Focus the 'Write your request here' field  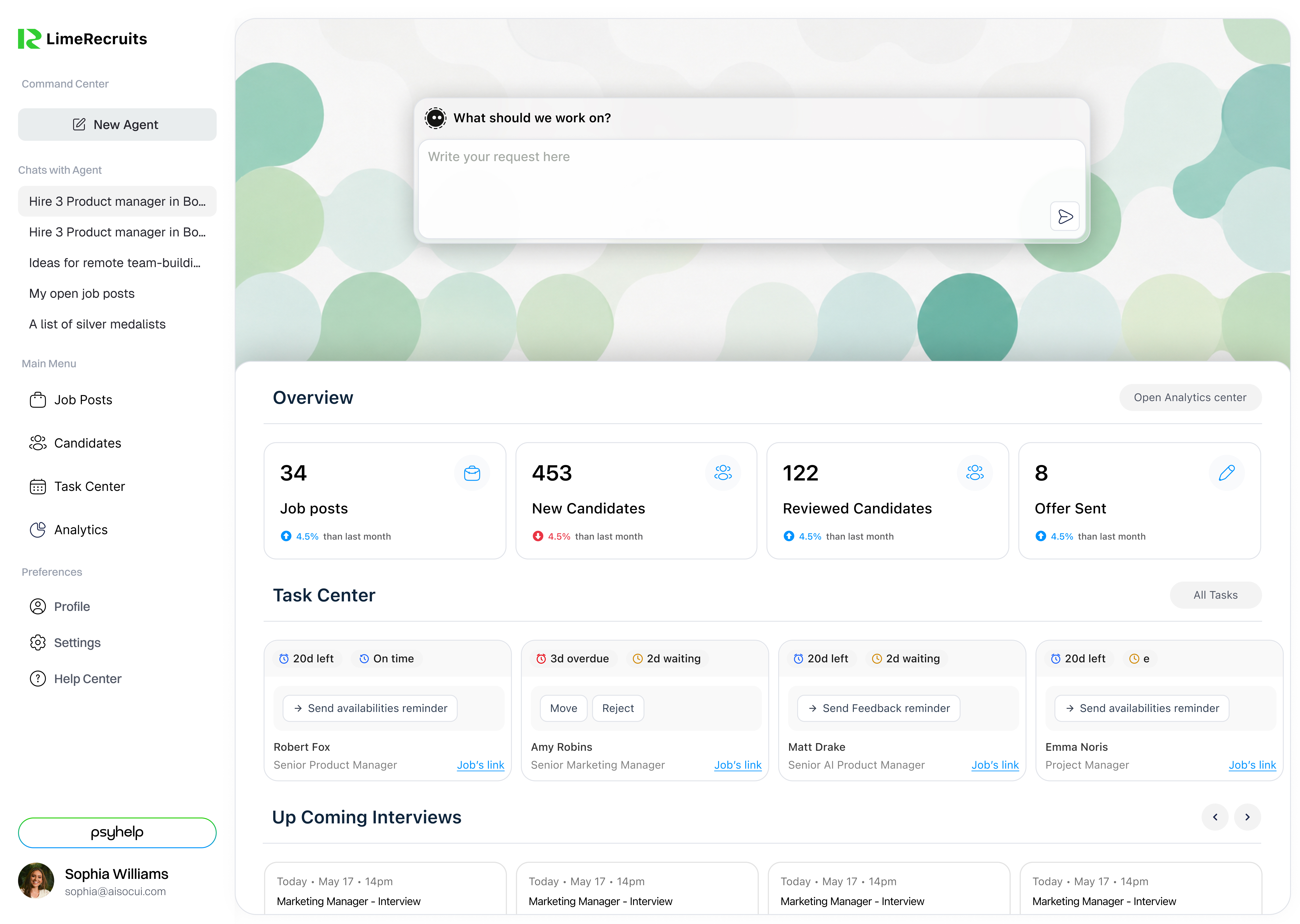click(751, 189)
